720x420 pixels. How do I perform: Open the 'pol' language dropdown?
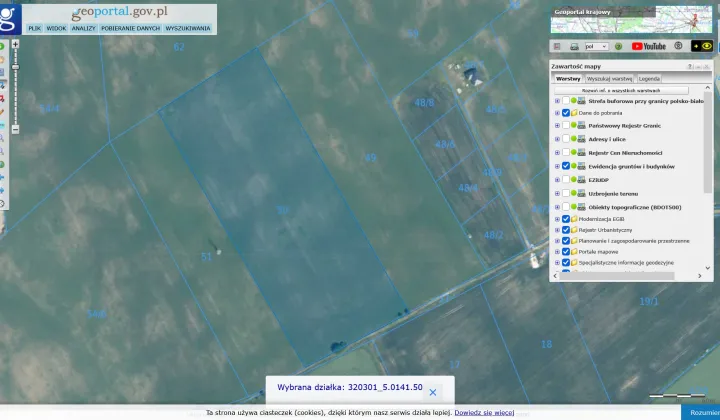point(596,46)
